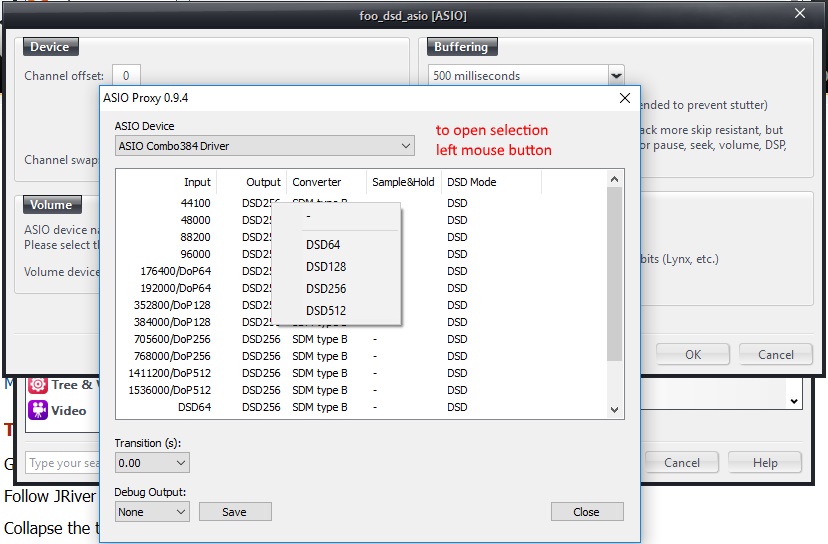Select DSD64 from the popup menu
Viewport: 828px width, 544px height.
[323, 244]
